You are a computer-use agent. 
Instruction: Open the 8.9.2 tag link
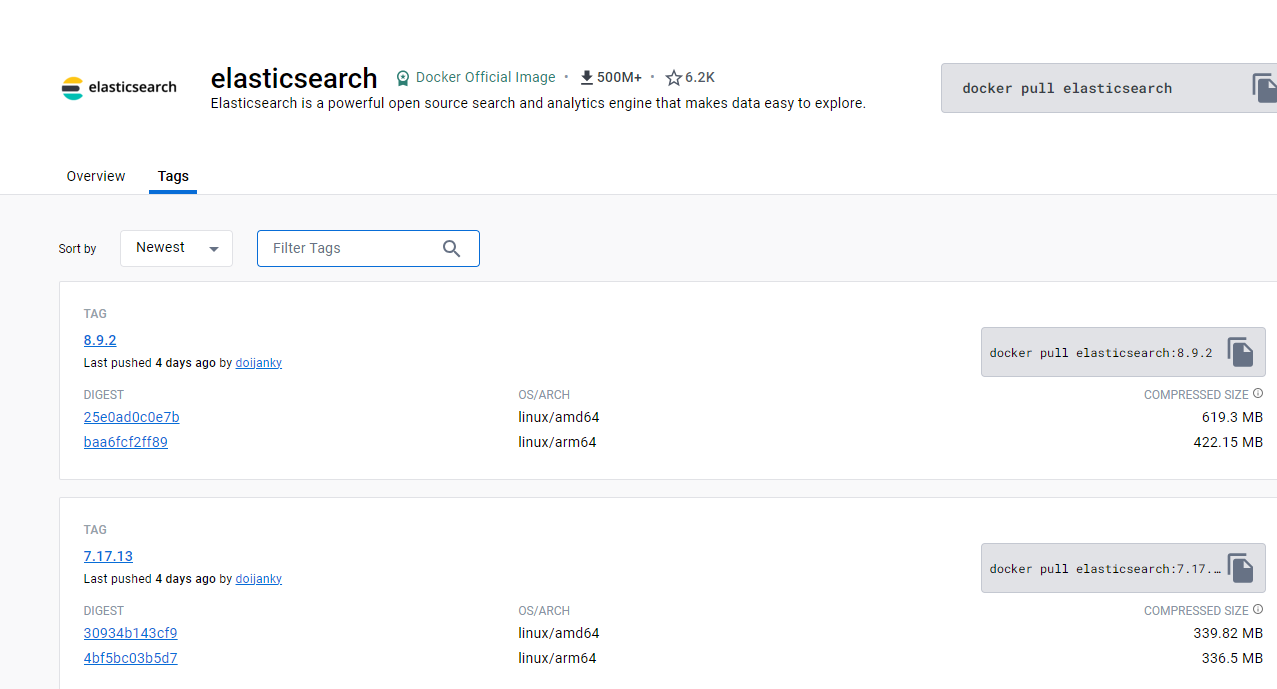pos(100,340)
